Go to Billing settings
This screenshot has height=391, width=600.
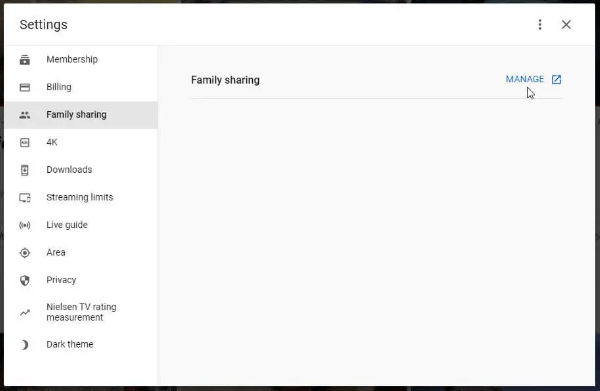[81, 87]
